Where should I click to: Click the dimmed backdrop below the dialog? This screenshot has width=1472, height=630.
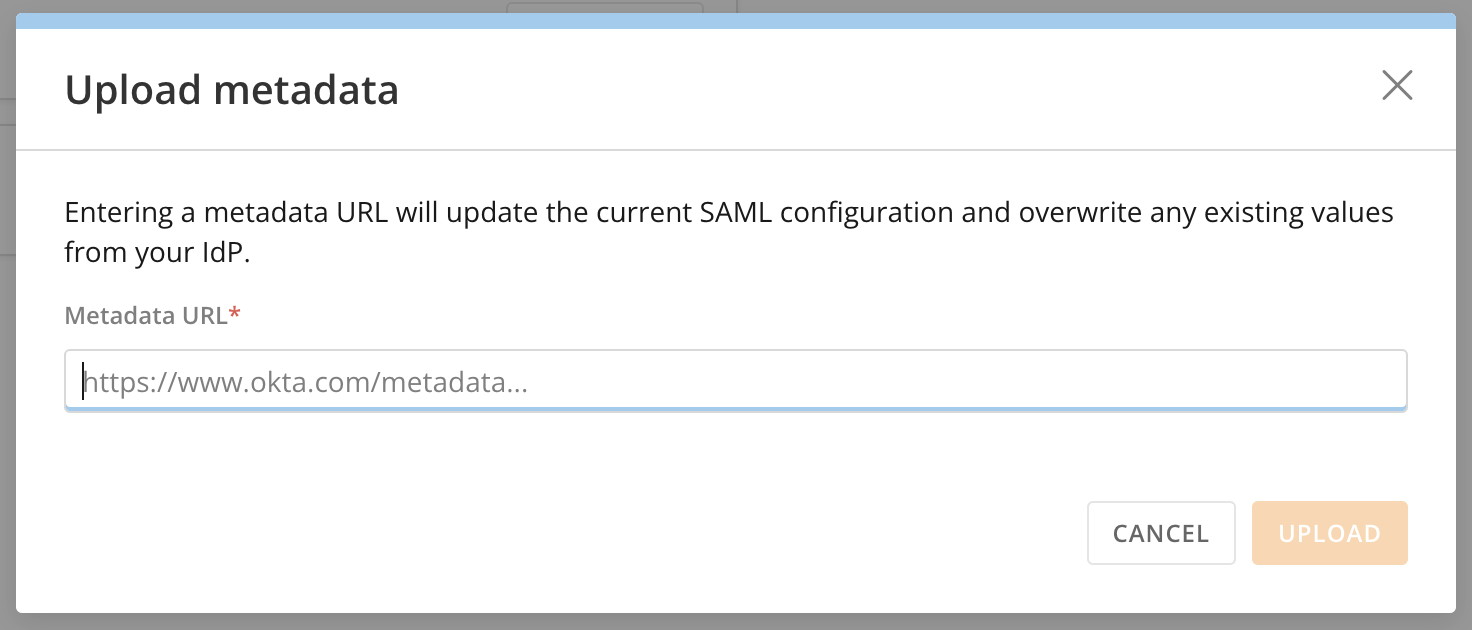point(735,622)
